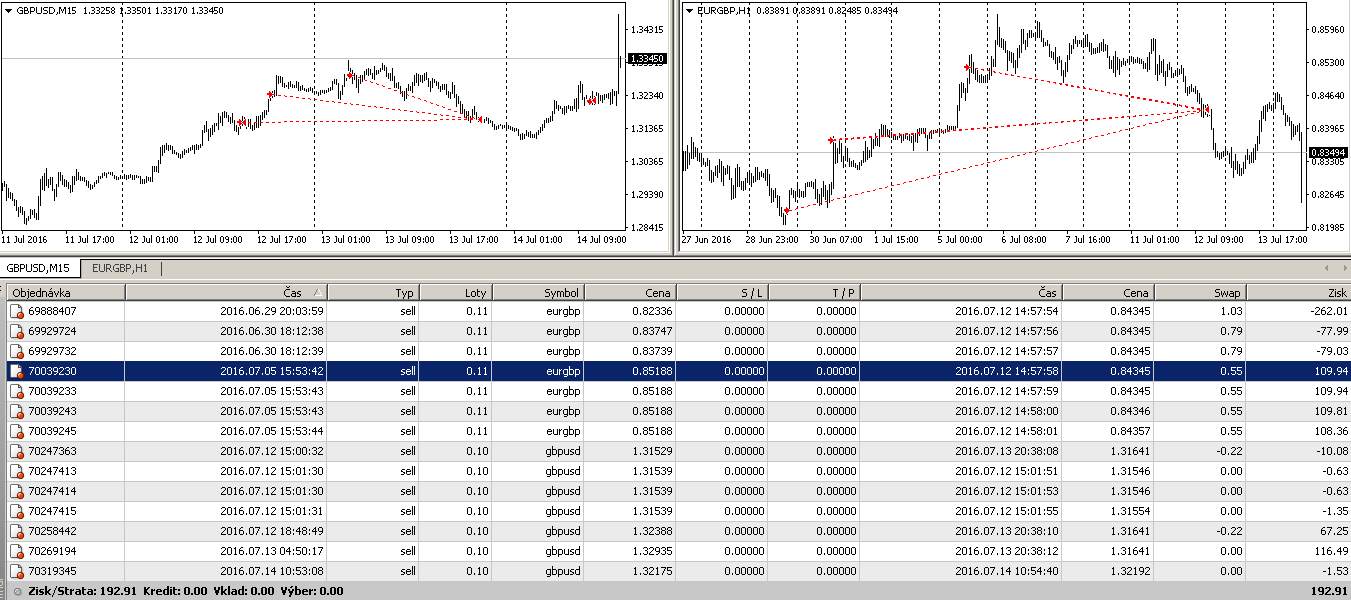Click the profit value -79.03

1330,351
